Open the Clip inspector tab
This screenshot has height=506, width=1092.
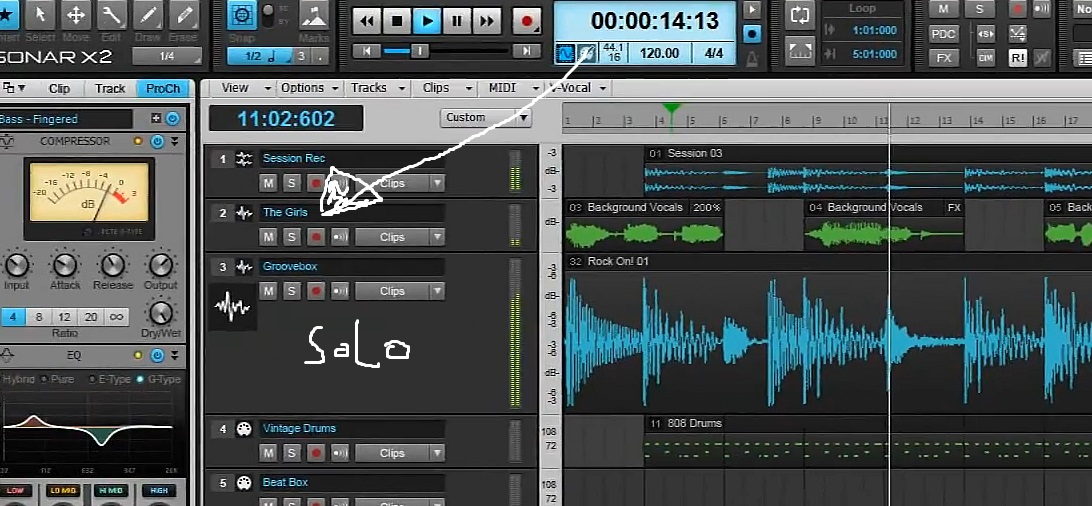click(x=59, y=88)
